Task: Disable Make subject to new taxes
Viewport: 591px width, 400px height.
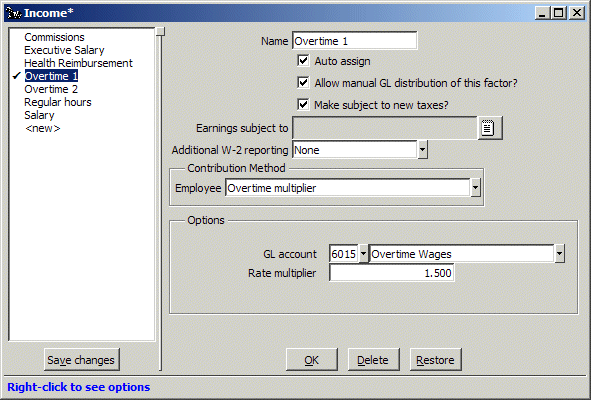Action: (x=303, y=104)
